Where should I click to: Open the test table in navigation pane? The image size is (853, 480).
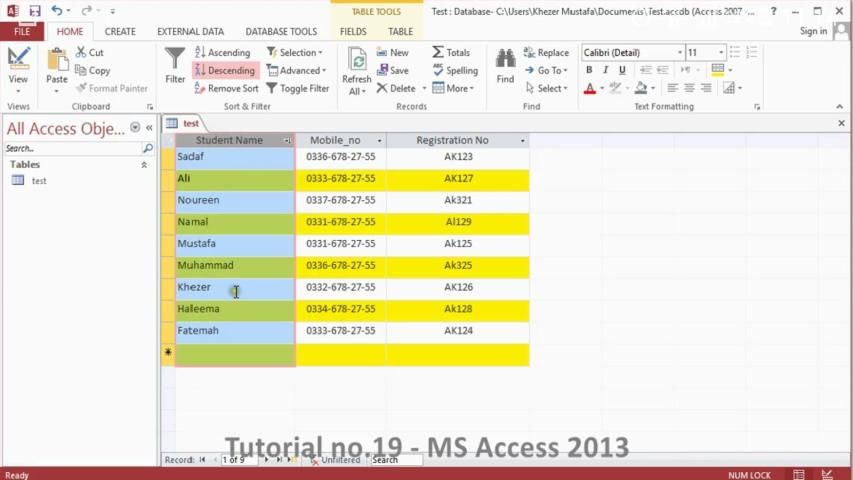[38, 181]
